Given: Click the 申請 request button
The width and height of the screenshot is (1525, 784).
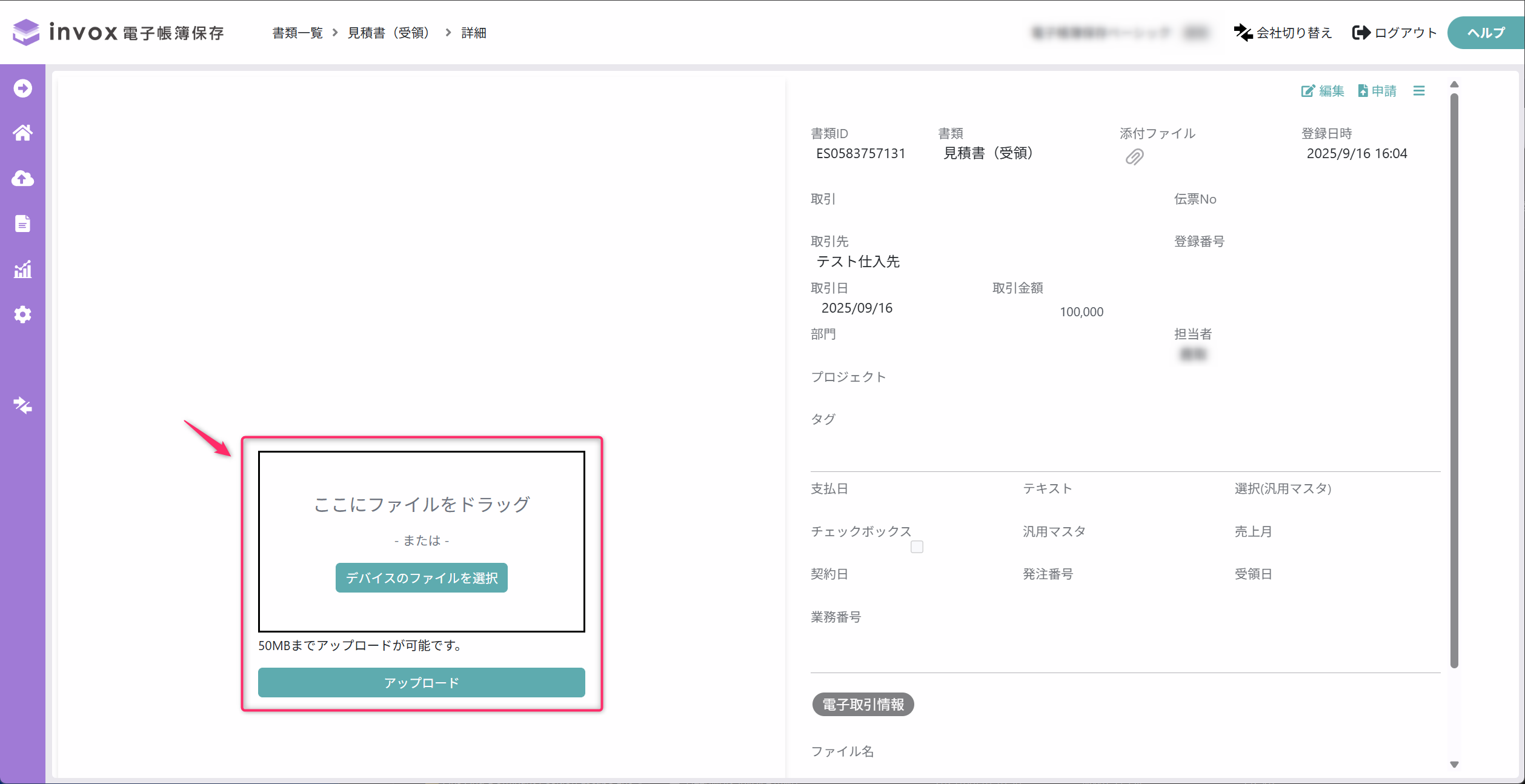Looking at the screenshot, I should click(1377, 91).
